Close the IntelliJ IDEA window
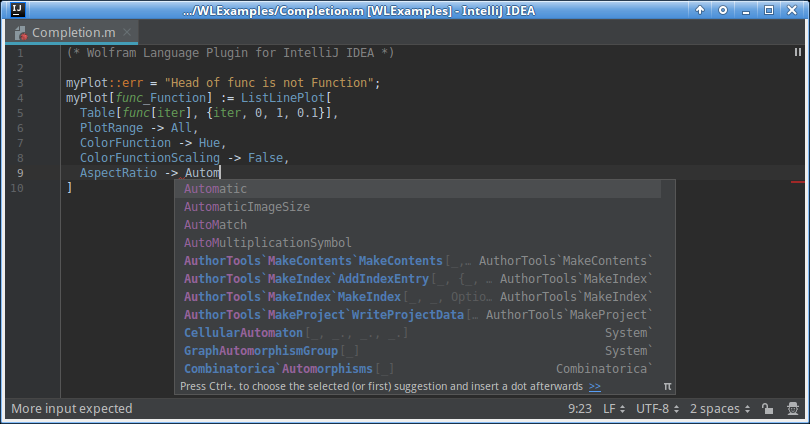The height and width of the screenshot is (424, 810). pos(792,10)
